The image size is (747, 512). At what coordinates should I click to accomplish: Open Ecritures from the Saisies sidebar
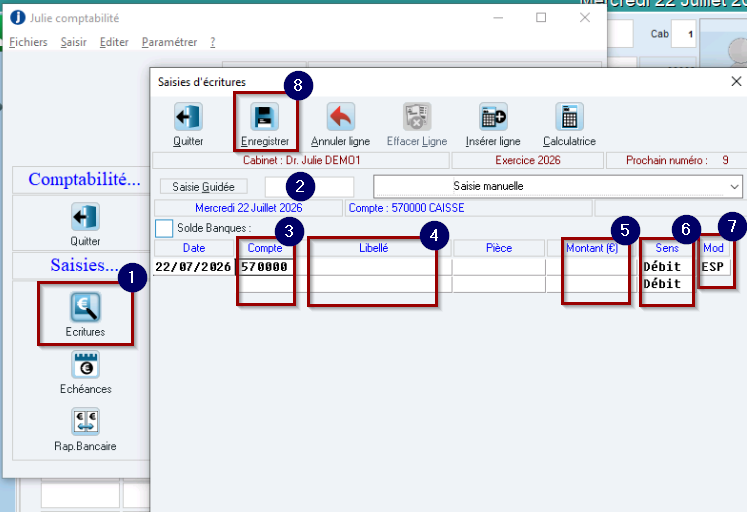point(85,307)
